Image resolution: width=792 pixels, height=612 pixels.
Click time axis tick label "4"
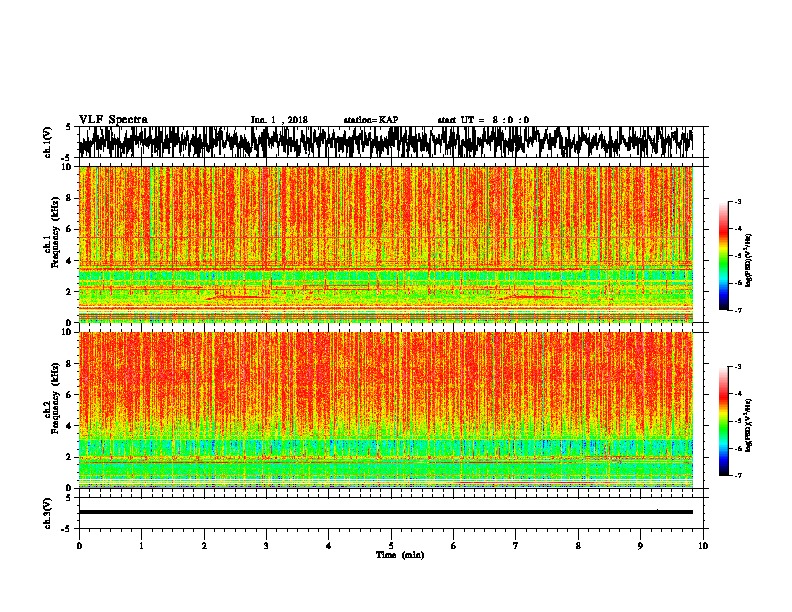(x=329, y=546)
